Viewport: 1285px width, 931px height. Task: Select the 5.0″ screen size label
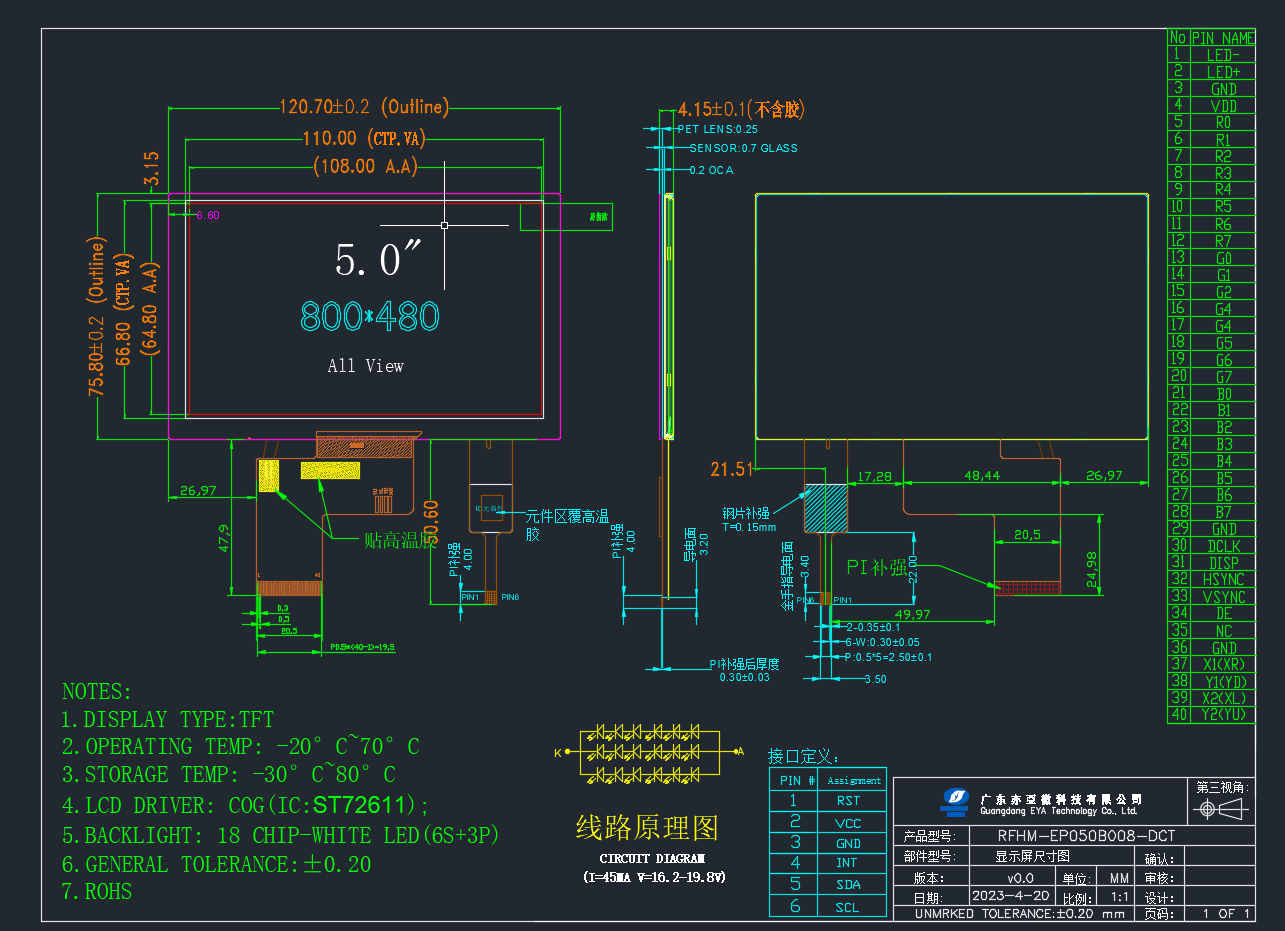point(378,260)
